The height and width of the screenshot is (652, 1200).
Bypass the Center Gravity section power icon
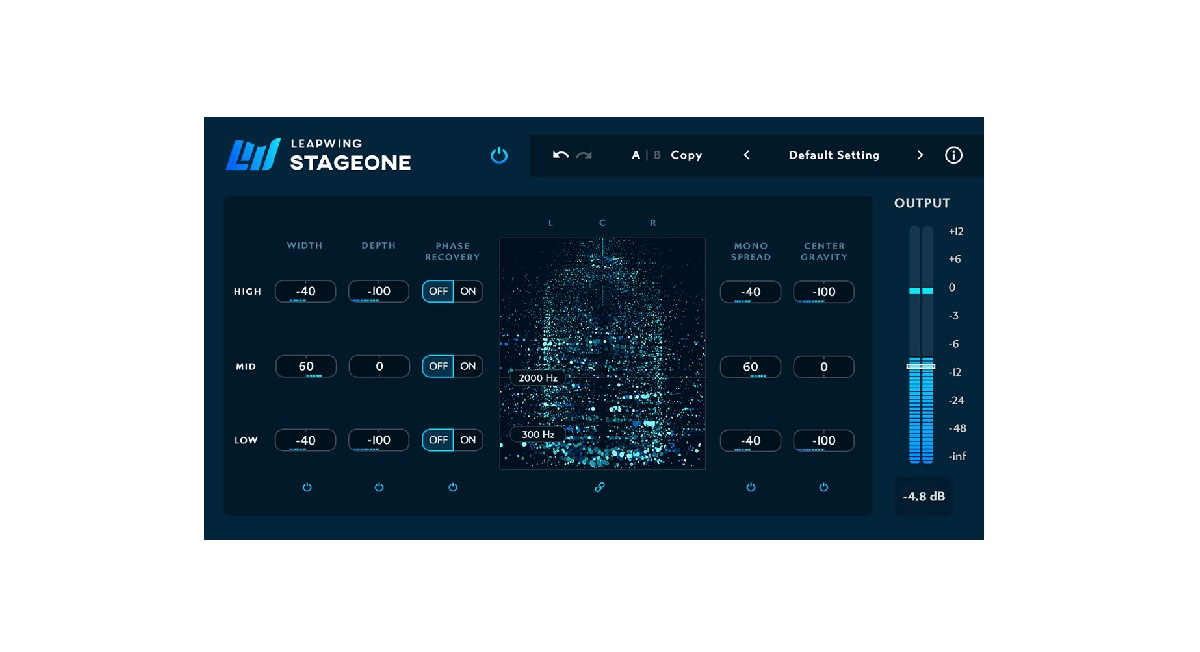point(823,487)
